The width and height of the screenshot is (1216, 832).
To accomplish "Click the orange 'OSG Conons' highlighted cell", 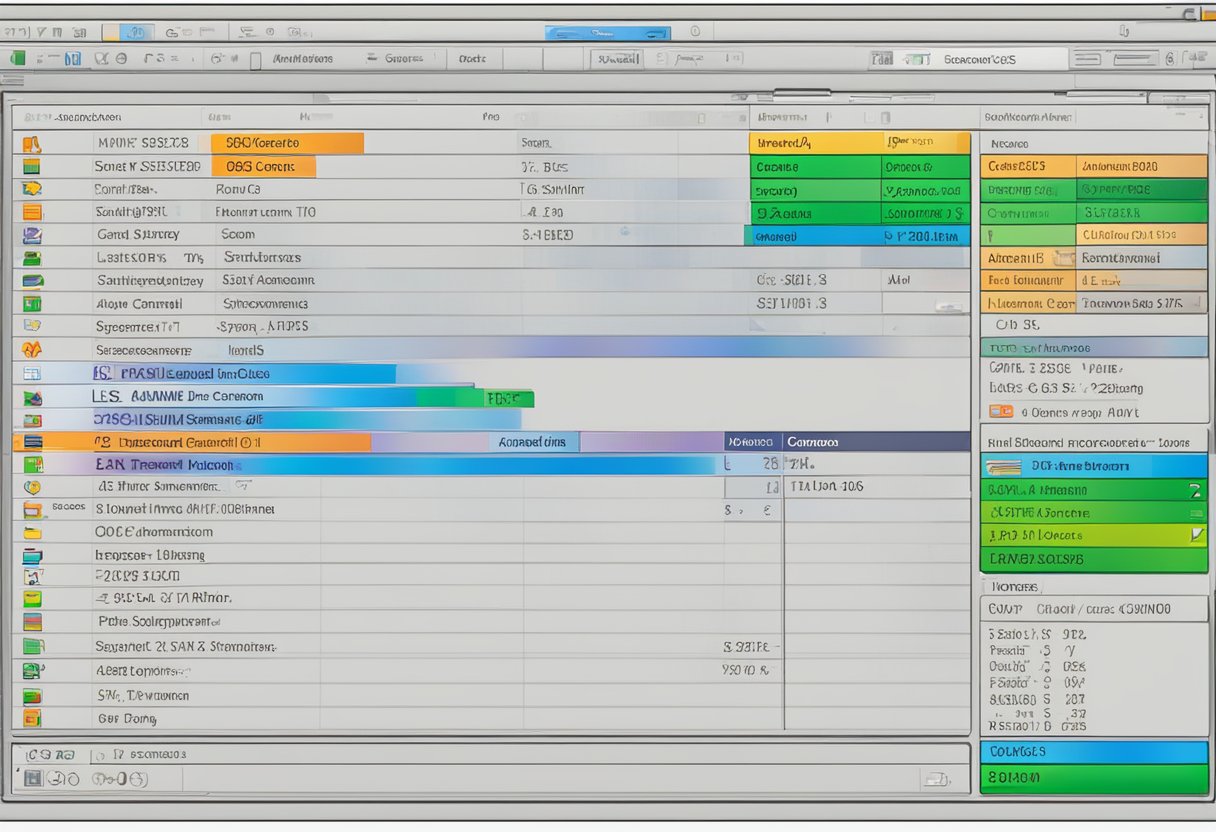I will pos(264,167).
